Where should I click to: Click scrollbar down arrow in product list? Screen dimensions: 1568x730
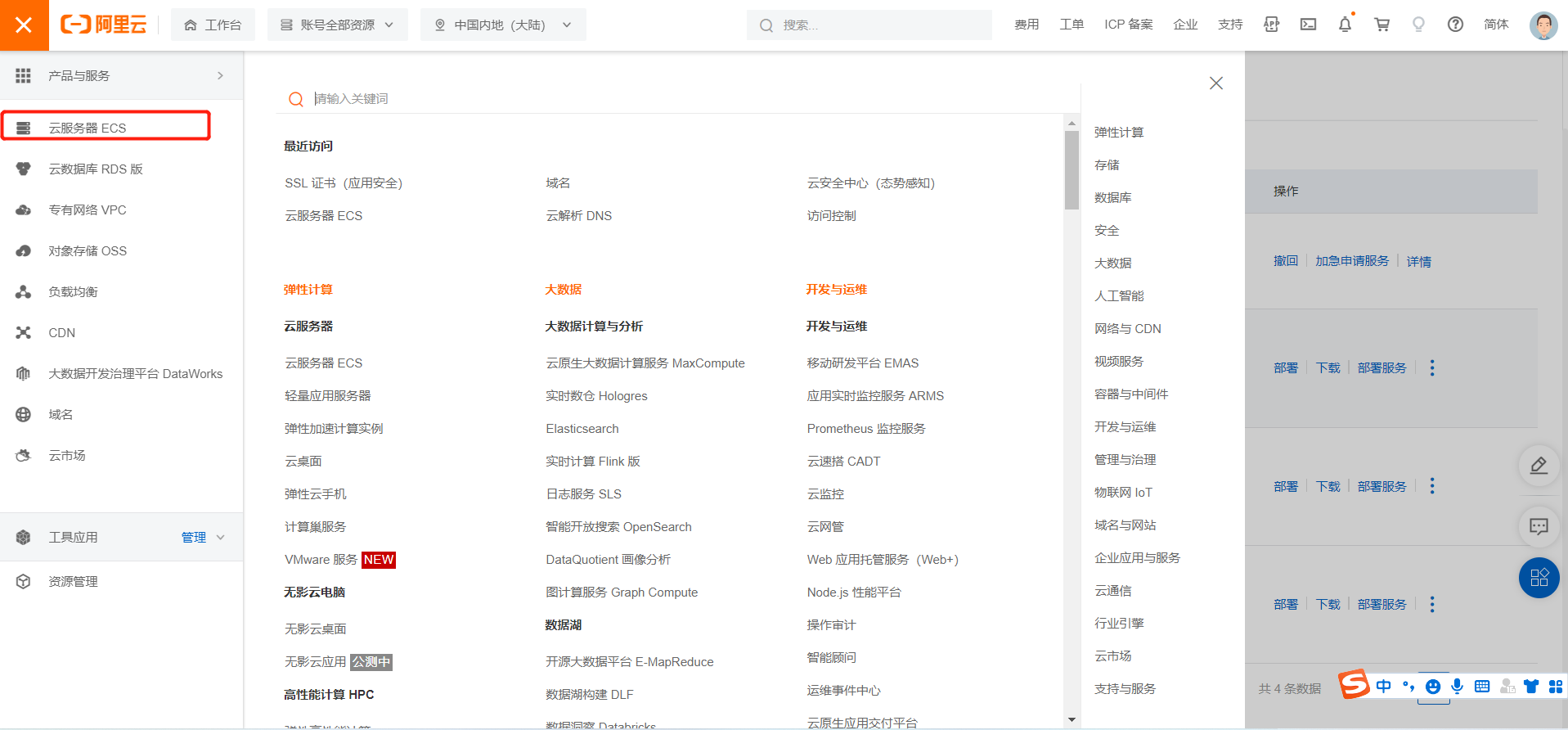click(1072, 719)
